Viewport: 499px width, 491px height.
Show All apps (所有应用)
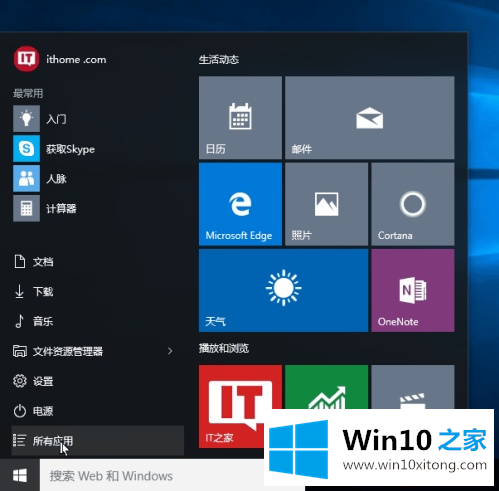pyautogui.click(x=97, y=441)
